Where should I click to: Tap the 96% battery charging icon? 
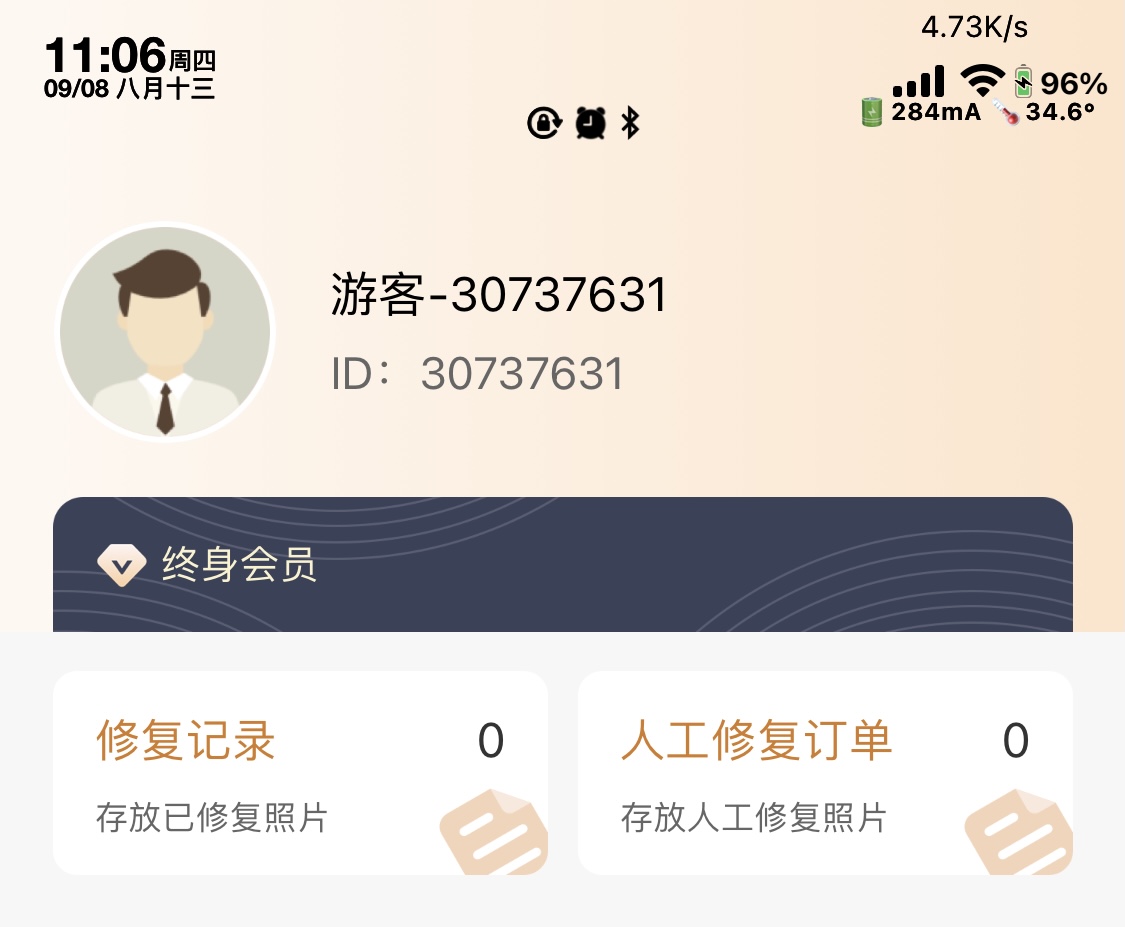click(x=1023, y=81)
